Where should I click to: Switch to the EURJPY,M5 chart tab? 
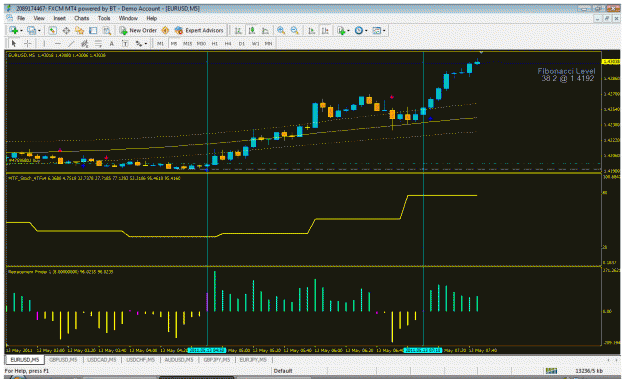pyautogui.click(x=253, y=360)
